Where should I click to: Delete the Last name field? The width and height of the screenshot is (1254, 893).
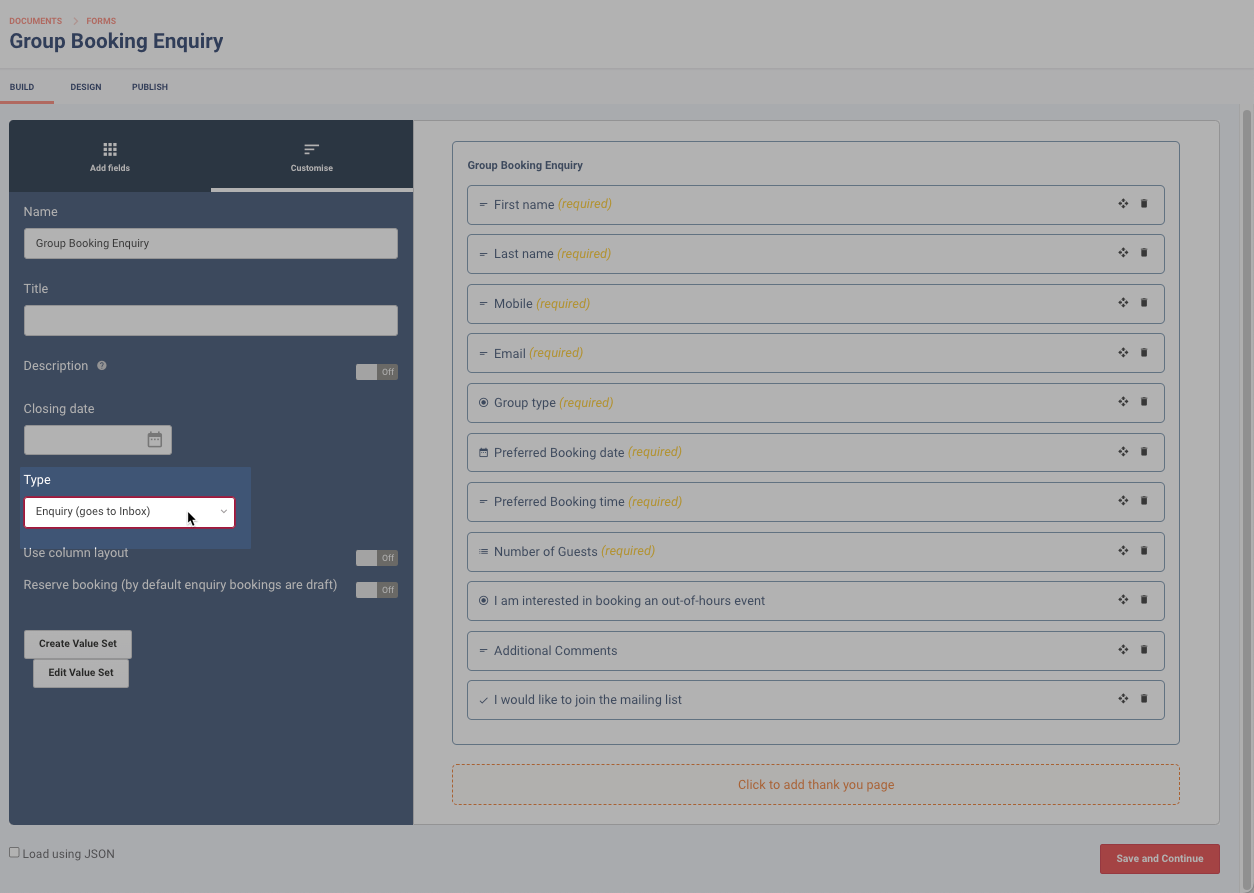[x=1144, y=253]
